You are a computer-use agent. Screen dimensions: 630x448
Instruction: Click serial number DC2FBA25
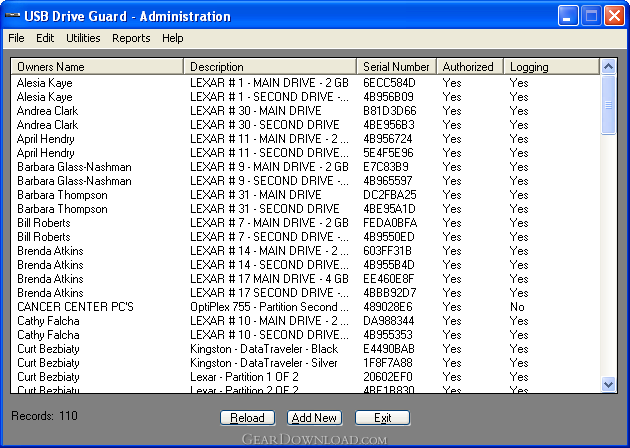pyautogui.click(x=389, y=195)
